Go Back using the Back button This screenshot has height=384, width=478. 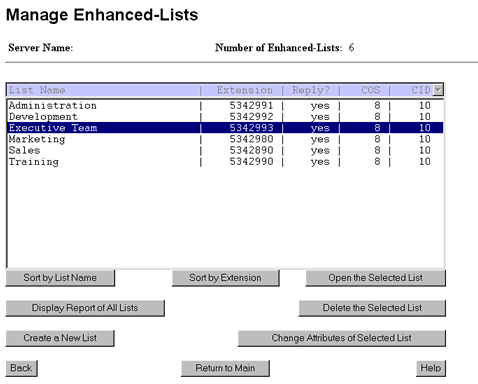(x=21, y=368)
